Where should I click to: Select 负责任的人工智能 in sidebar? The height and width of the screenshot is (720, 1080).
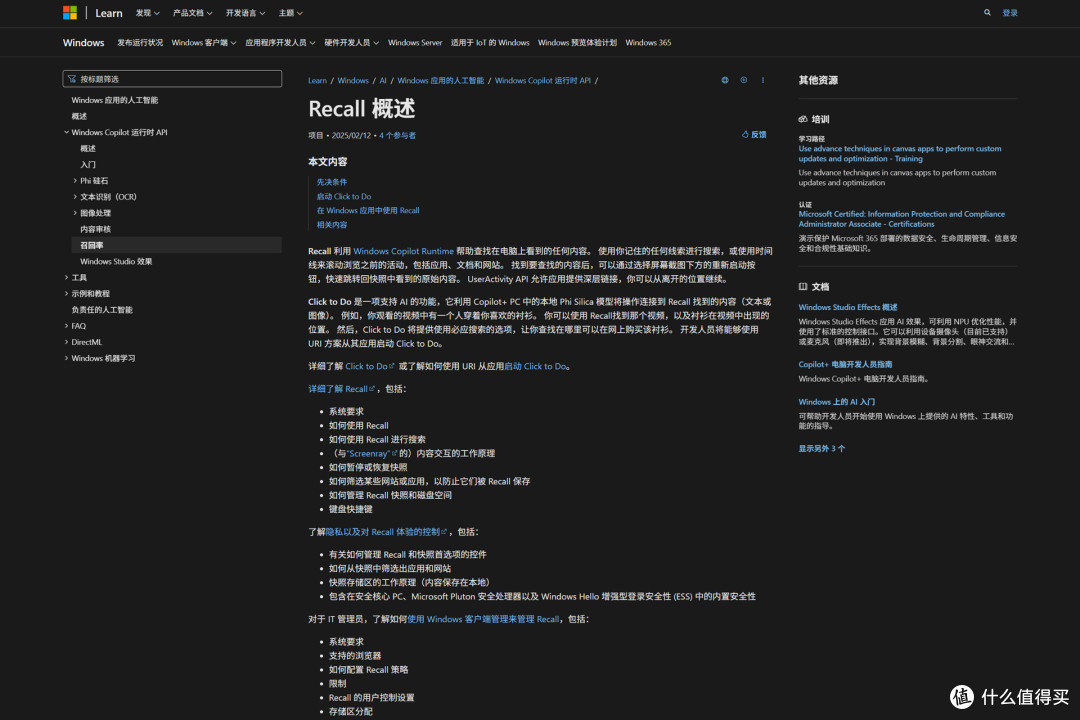(102, 310)
